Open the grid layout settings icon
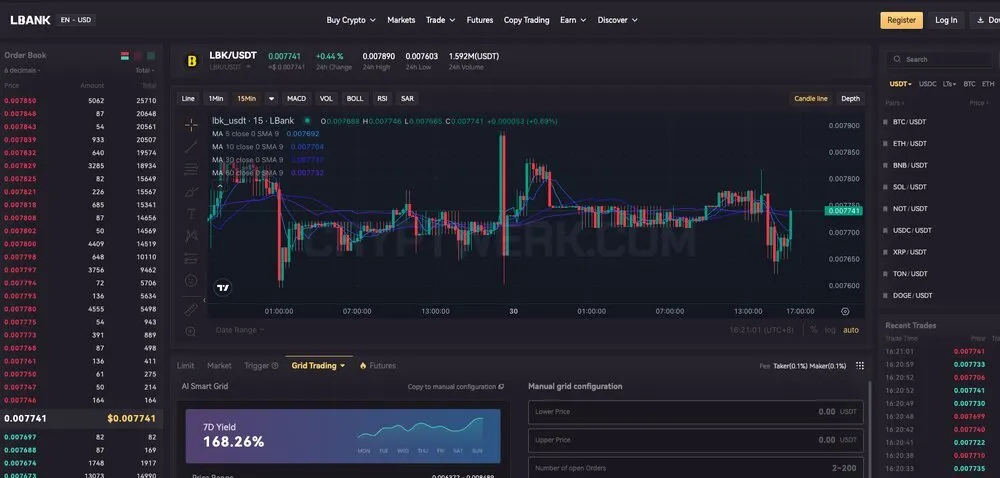This screenshot has width=1000, height=478. pyautogui.click(x=860, y=366)
